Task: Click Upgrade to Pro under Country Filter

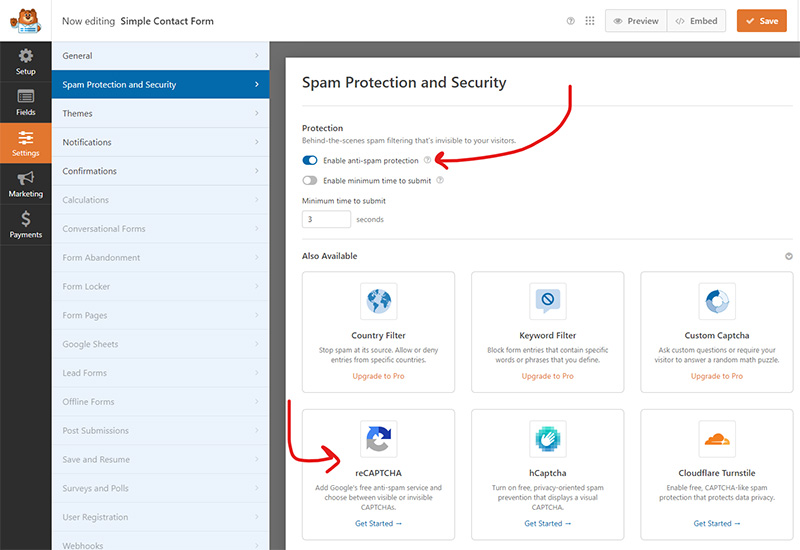Action: pyautogui.click(x=379, y=376)
